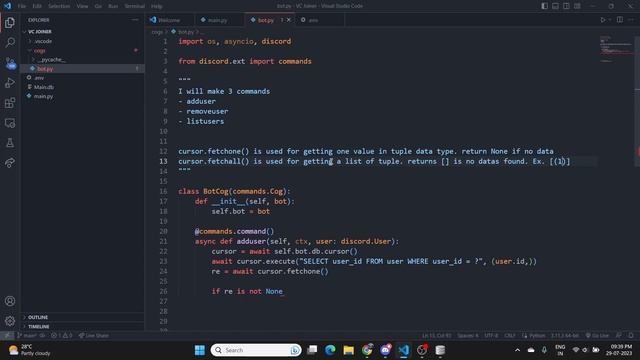
Task: Click the cogs breadcrumb above the editor
Action: coord(156,32)
